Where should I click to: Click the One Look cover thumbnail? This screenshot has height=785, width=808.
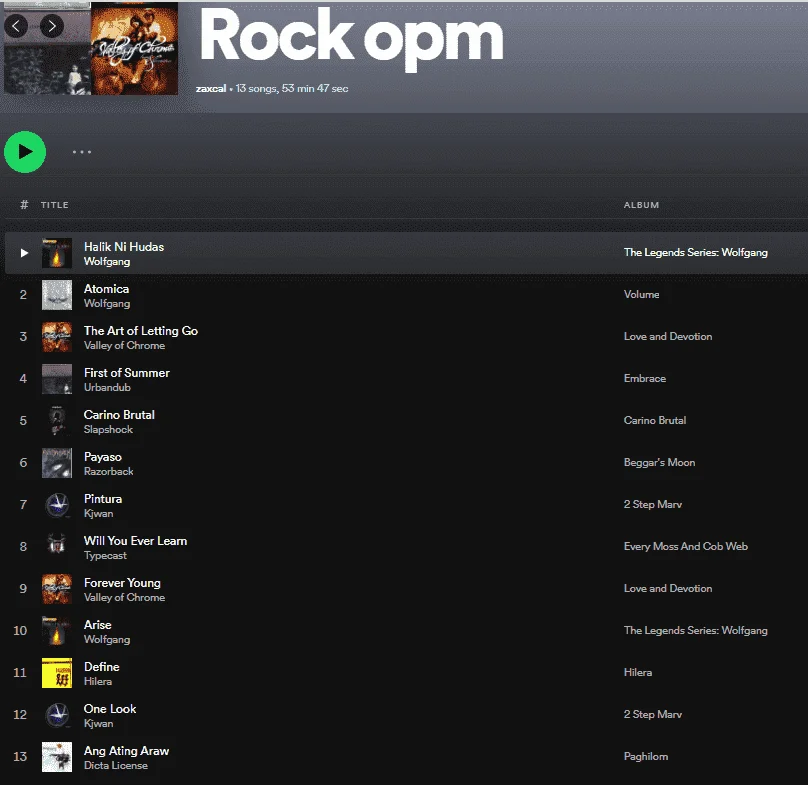pos(57,715)
